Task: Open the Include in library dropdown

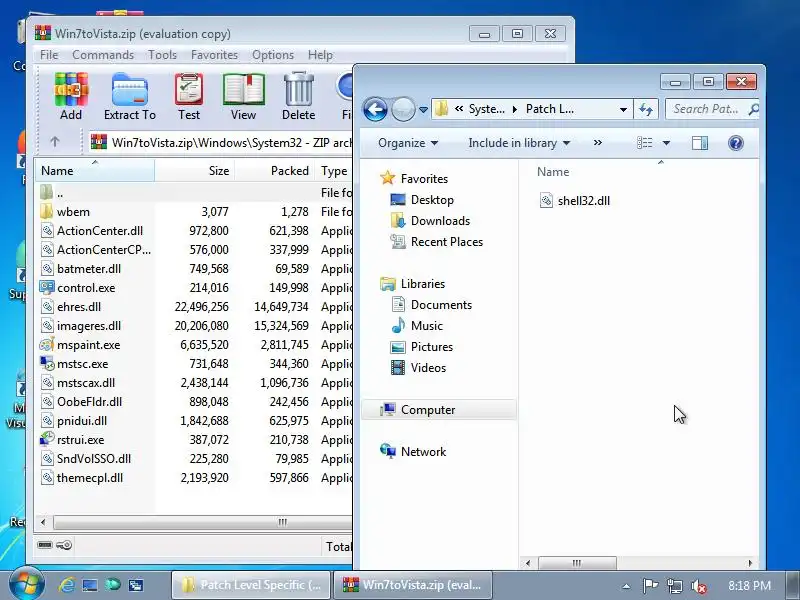Action: coord(519,143)
